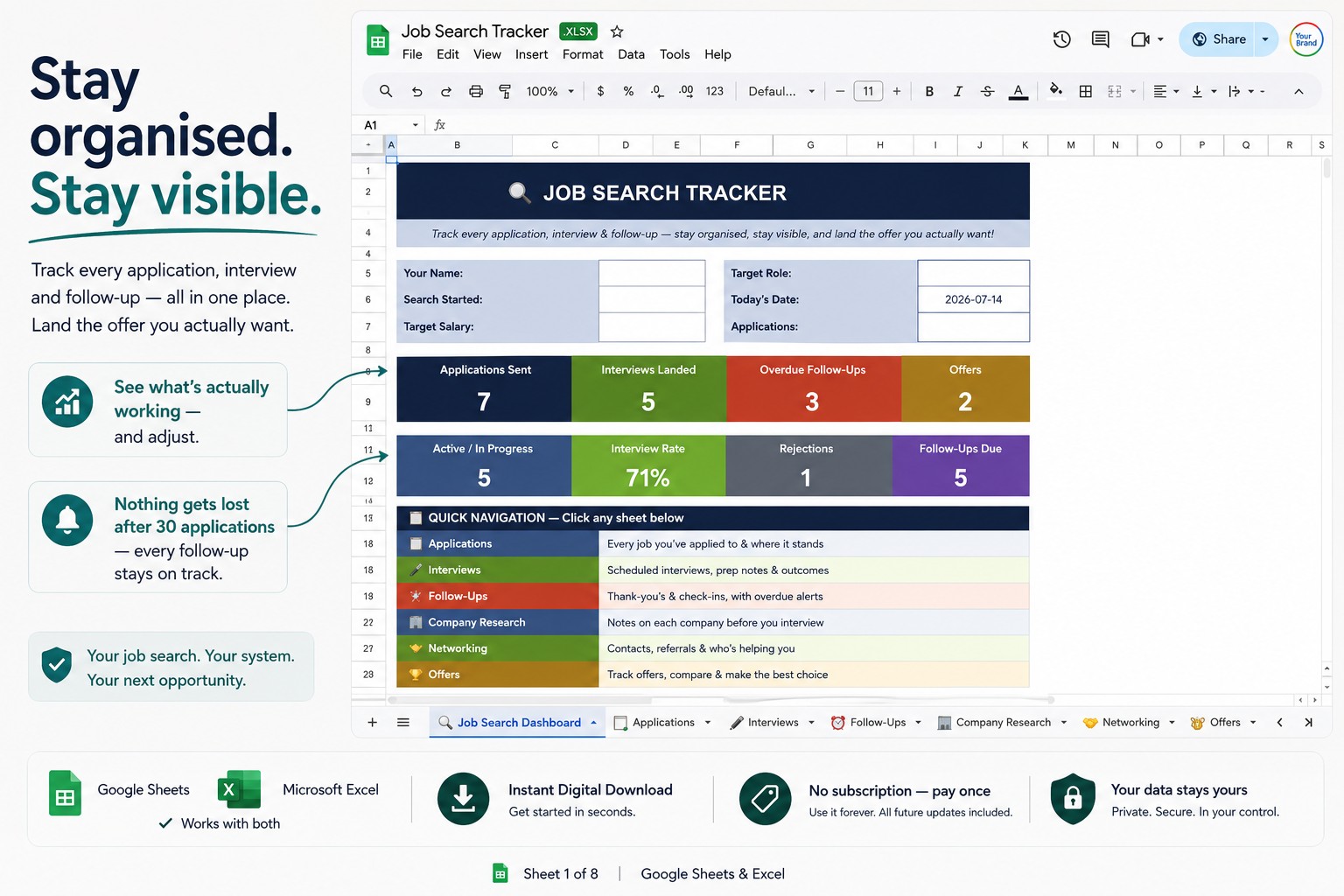Open the comments icon
This screenshot has width=1344, height=896.
tap(1101, 39)
